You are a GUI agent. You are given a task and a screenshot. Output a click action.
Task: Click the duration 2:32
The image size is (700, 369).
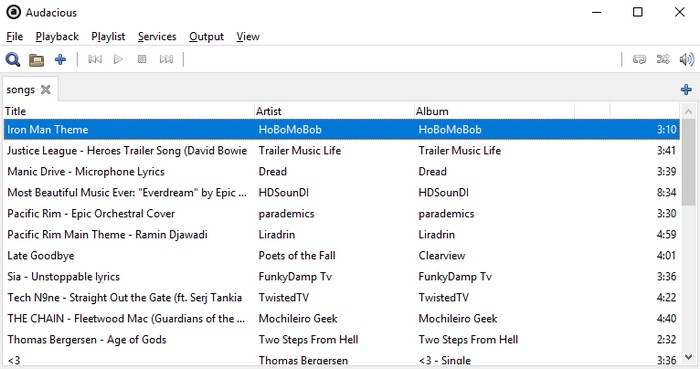[667, 339]
